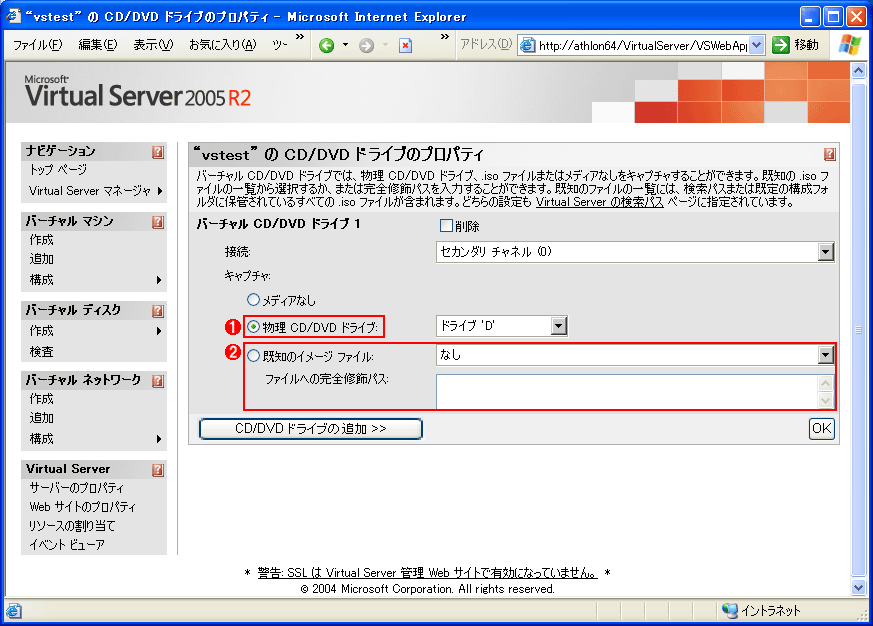This screenshot has height=626, width=873.
Task: Open the truncated ツー tools menu
Action: (279, 45)
